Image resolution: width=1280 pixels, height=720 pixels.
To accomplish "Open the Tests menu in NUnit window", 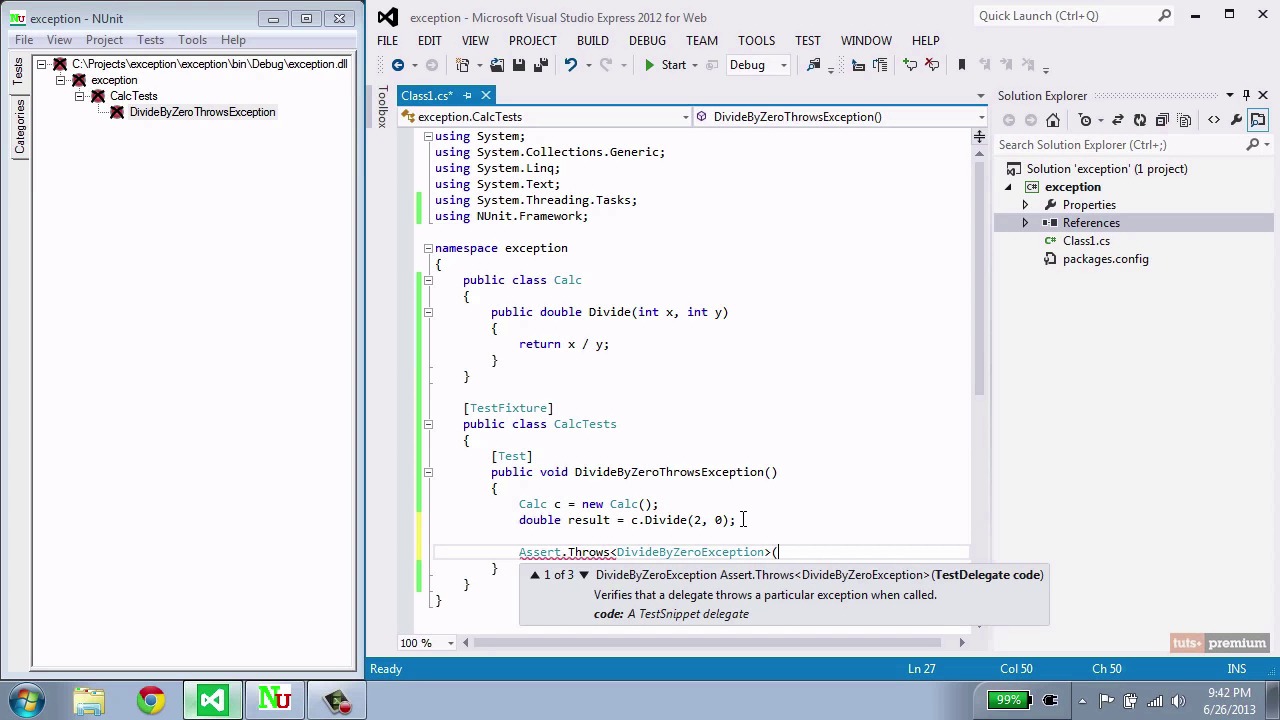I will tap(150, 40).
